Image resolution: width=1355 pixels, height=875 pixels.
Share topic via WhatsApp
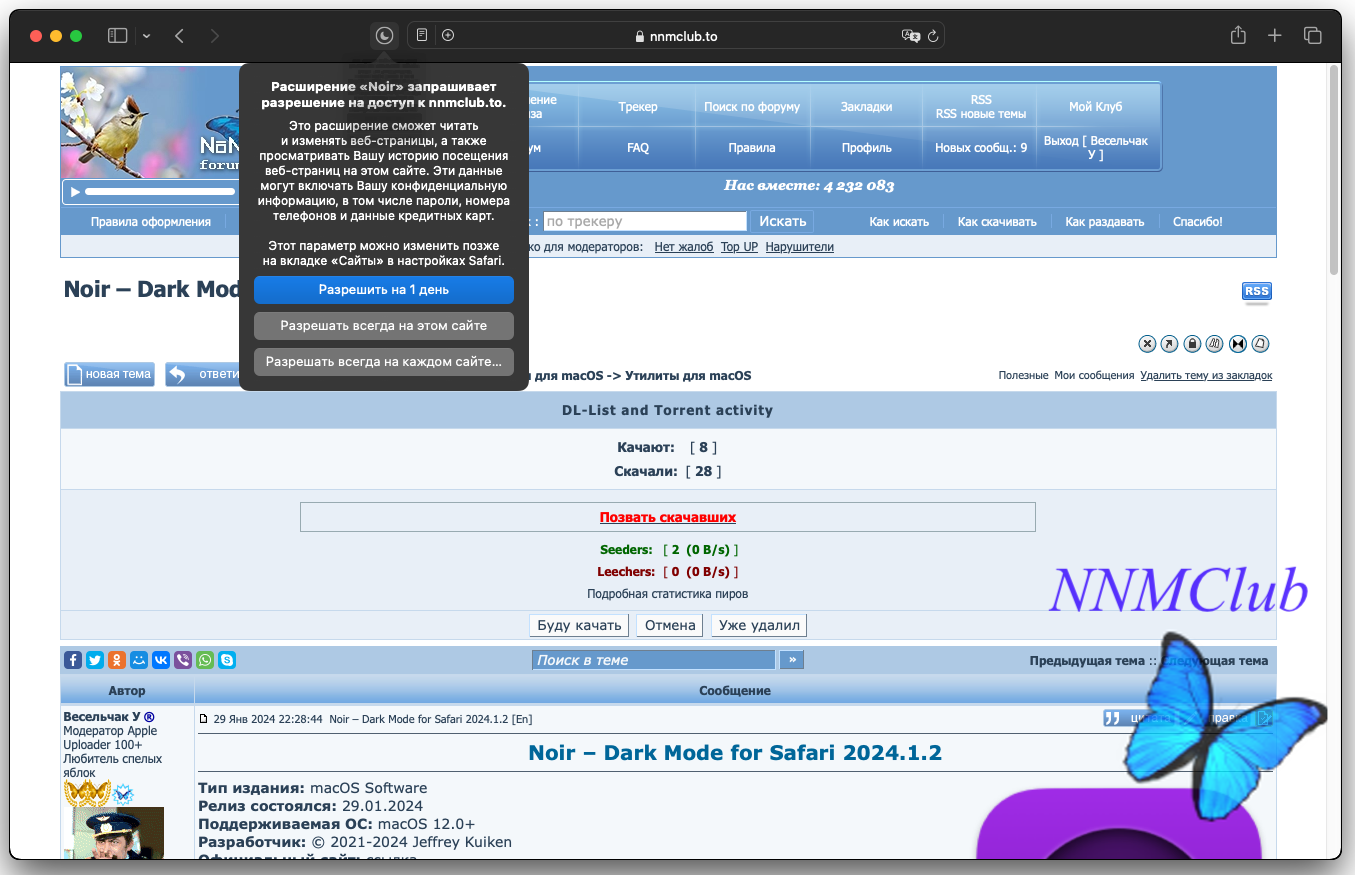click(205, 660)
